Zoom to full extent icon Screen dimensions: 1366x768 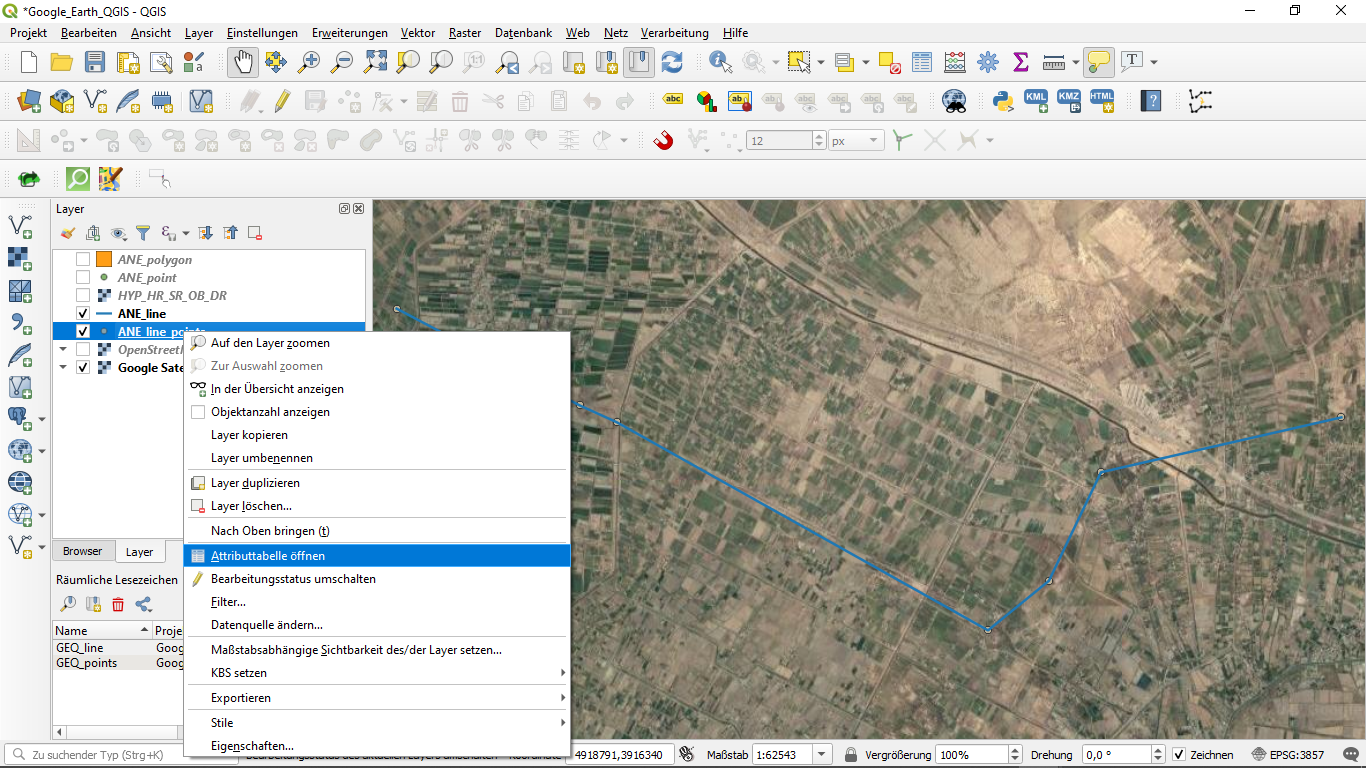[375, 62]
